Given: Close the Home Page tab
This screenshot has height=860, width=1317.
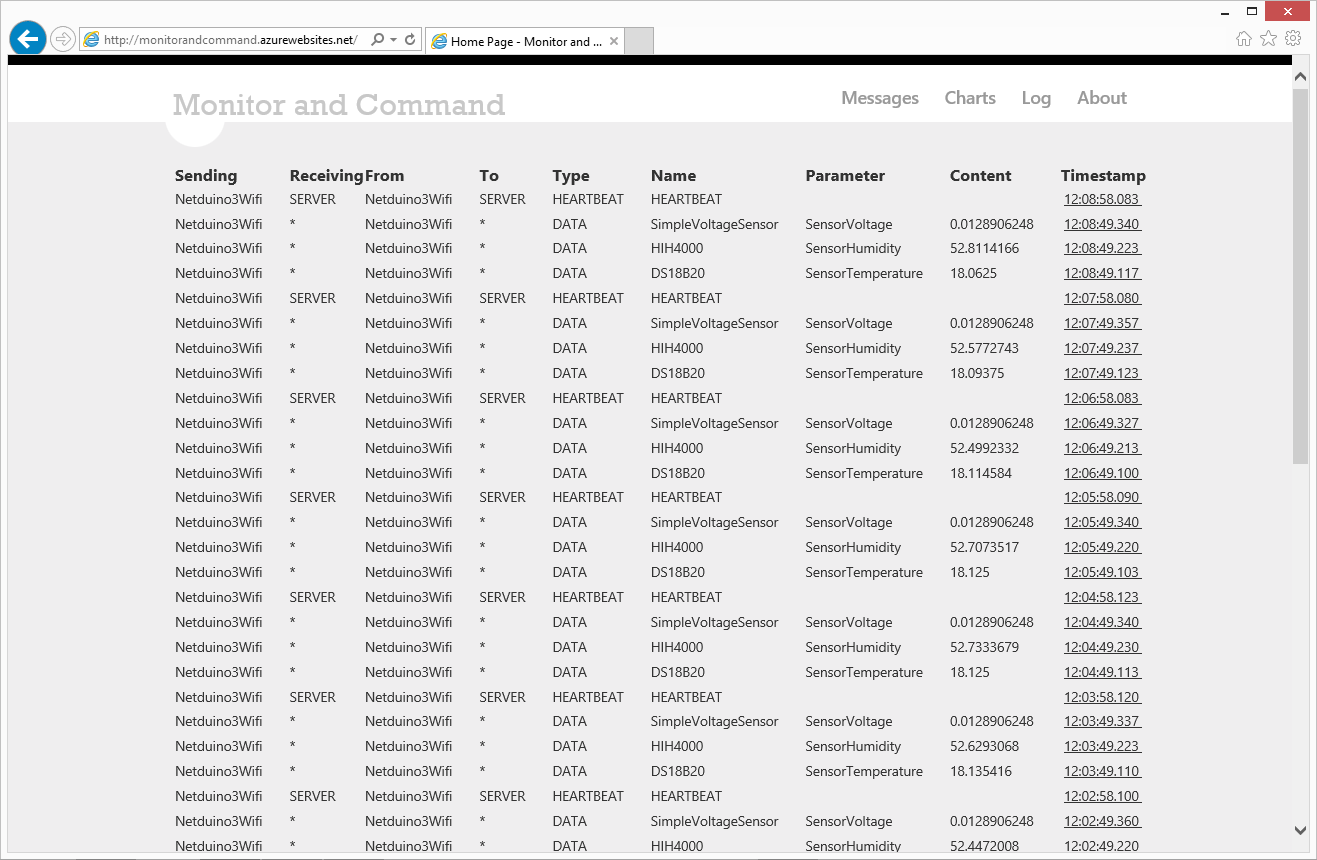Looking at the screenshot, I should click(614, 42).
